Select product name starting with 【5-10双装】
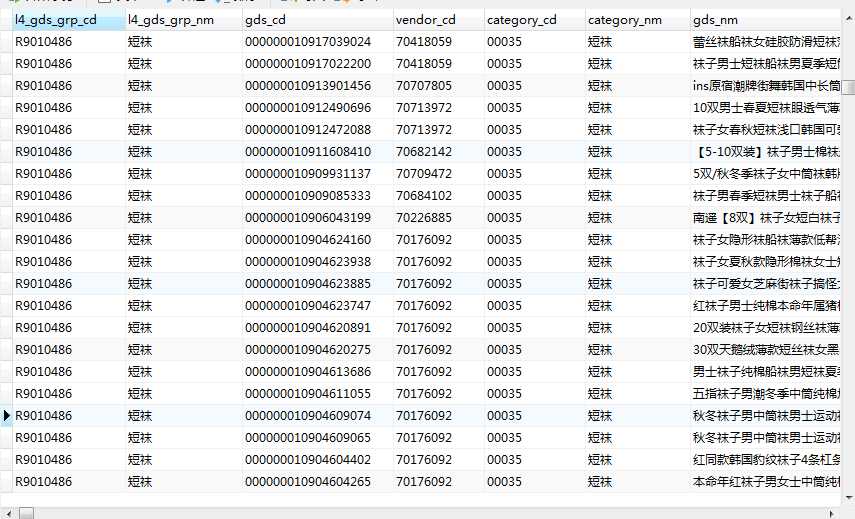Viewport: 855px width, 519px height. coord(766,152)
